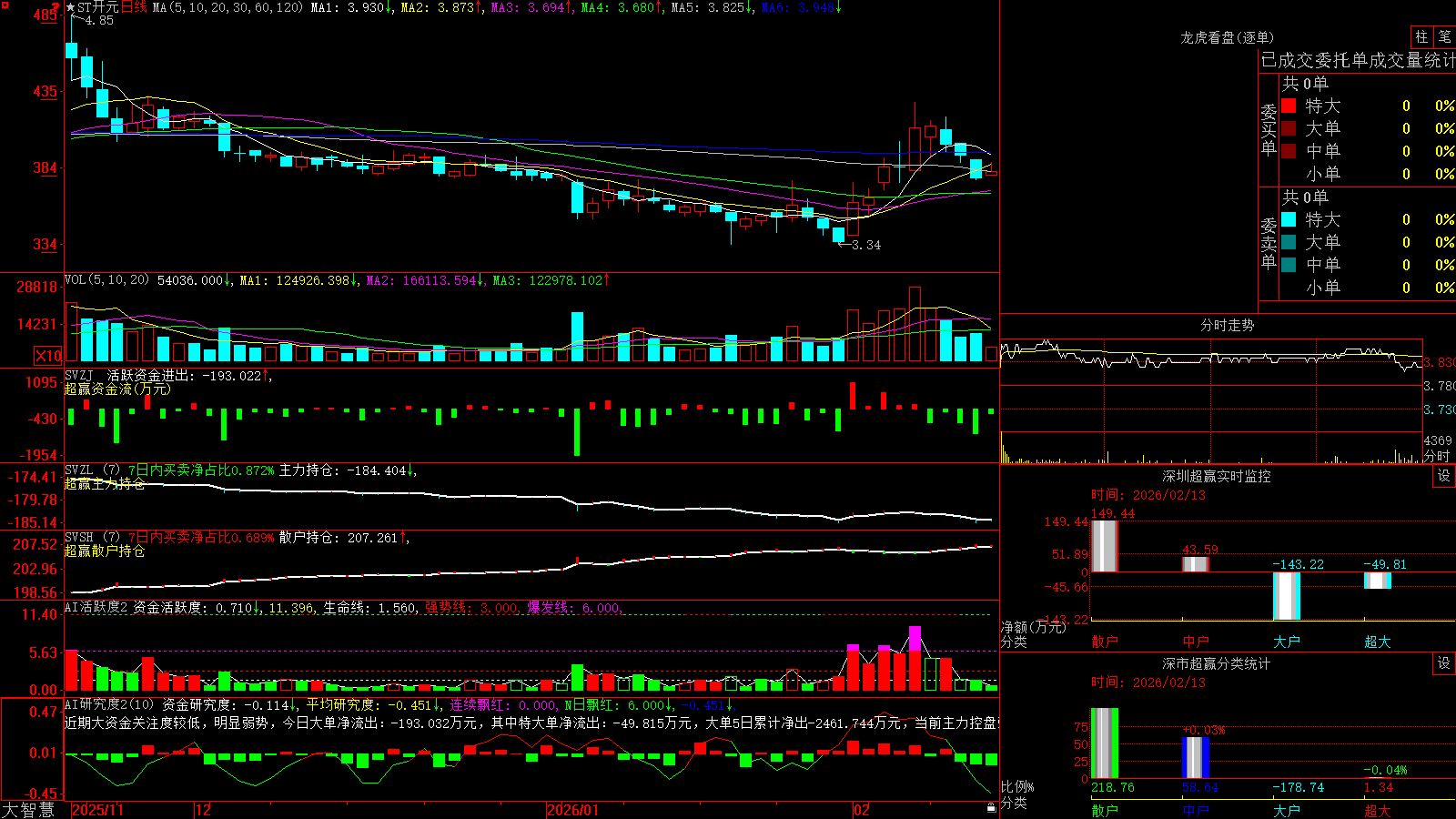Click the 58.64 中户 value
The image size is (1456, 819).
point(1200,787)
